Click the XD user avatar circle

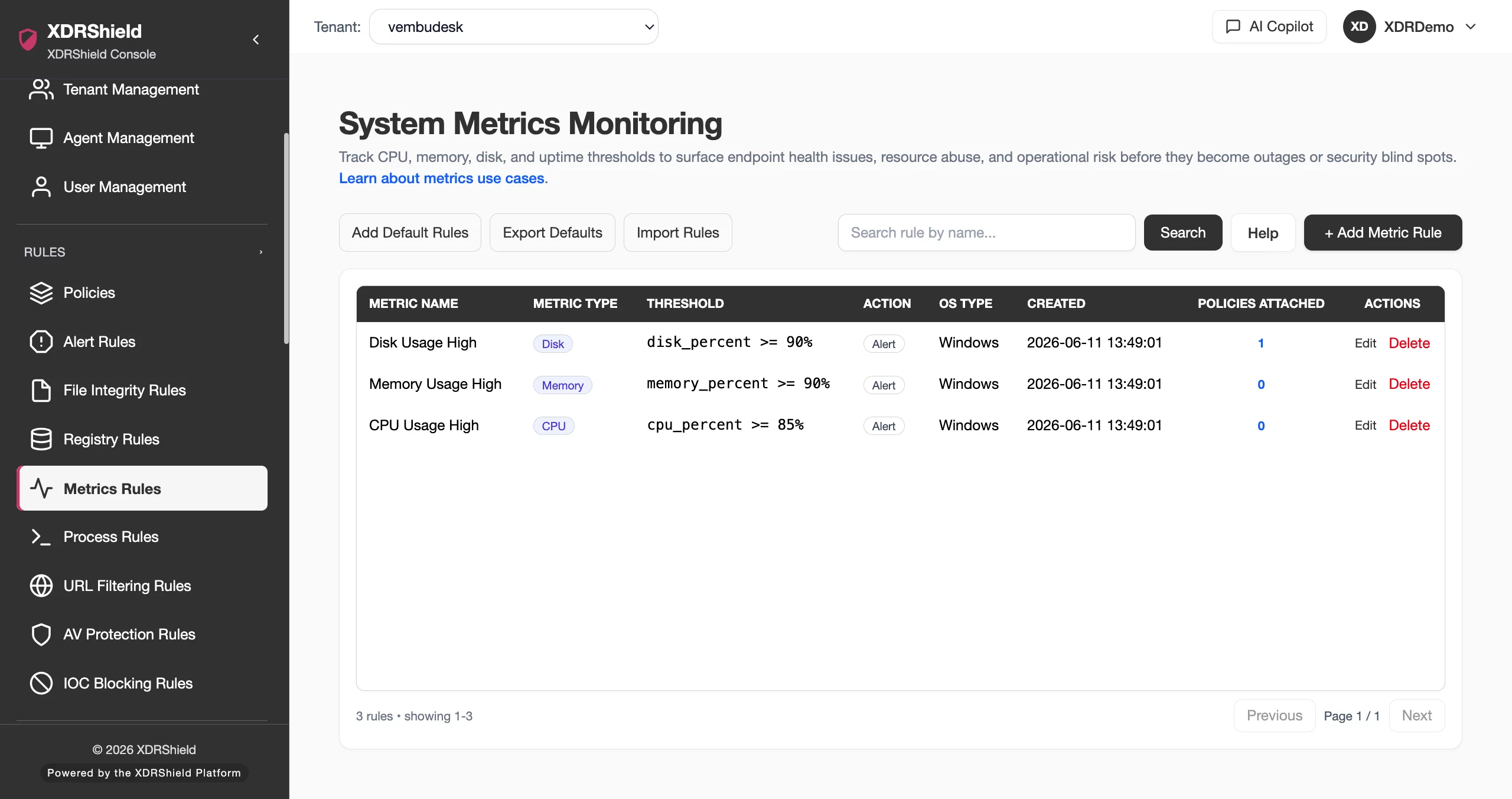1359,27
